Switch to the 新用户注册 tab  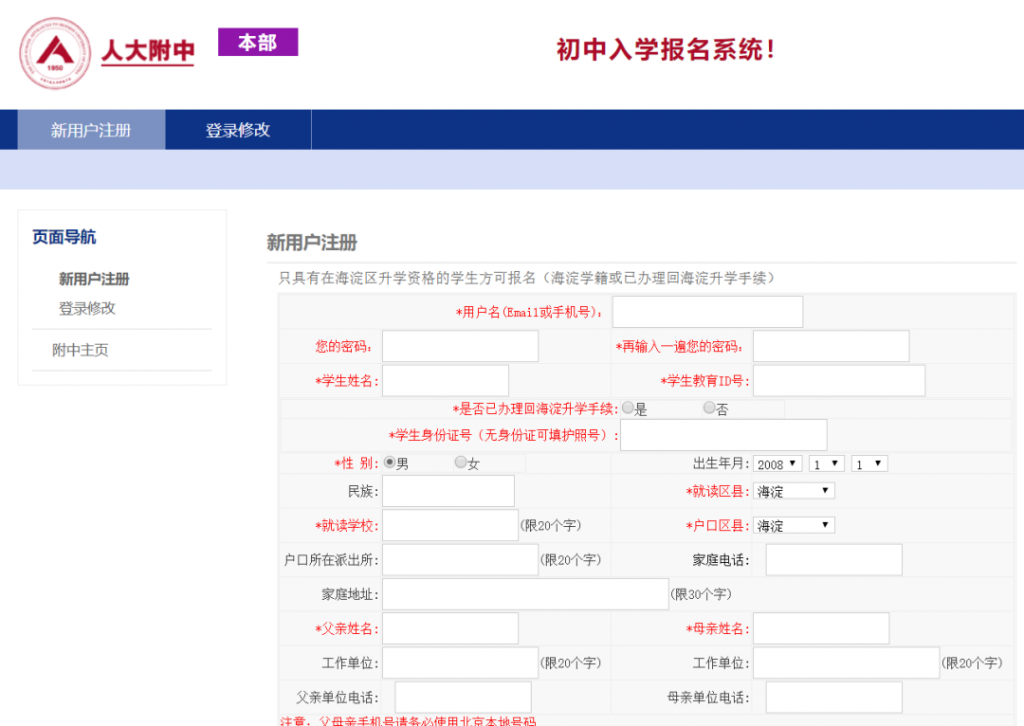click(x=91, y=130)
